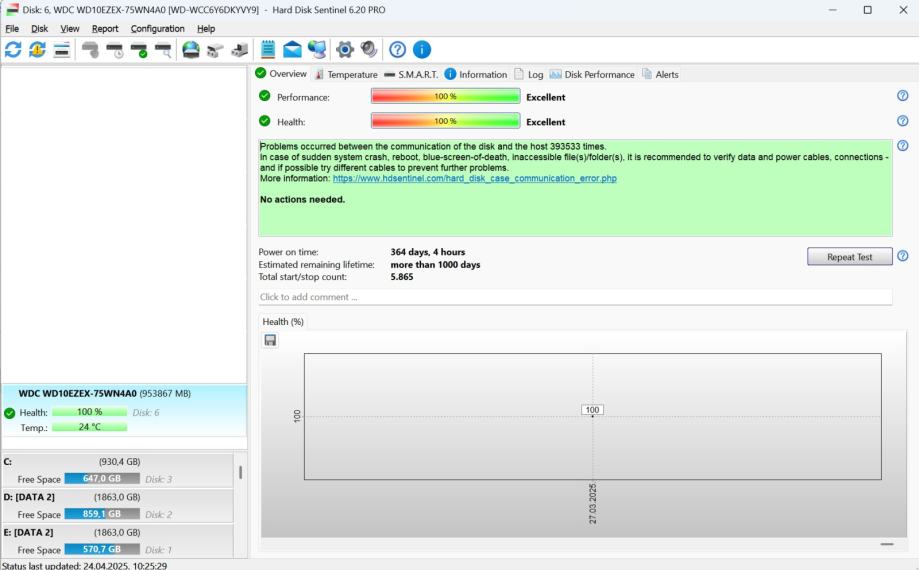Click the toolbar help question mark icon

pos(398,50)
